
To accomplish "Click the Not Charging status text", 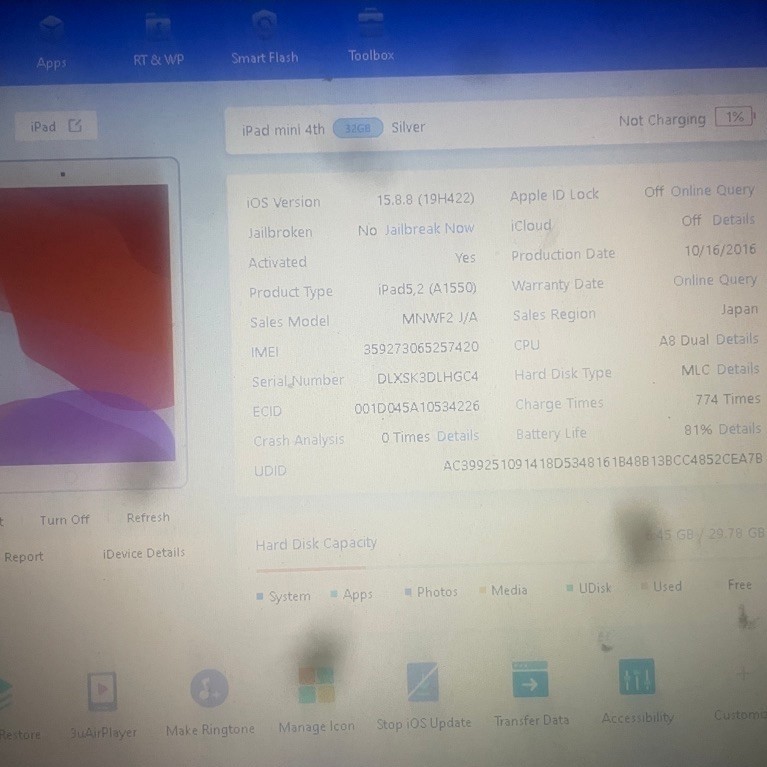I will [662, 120].
